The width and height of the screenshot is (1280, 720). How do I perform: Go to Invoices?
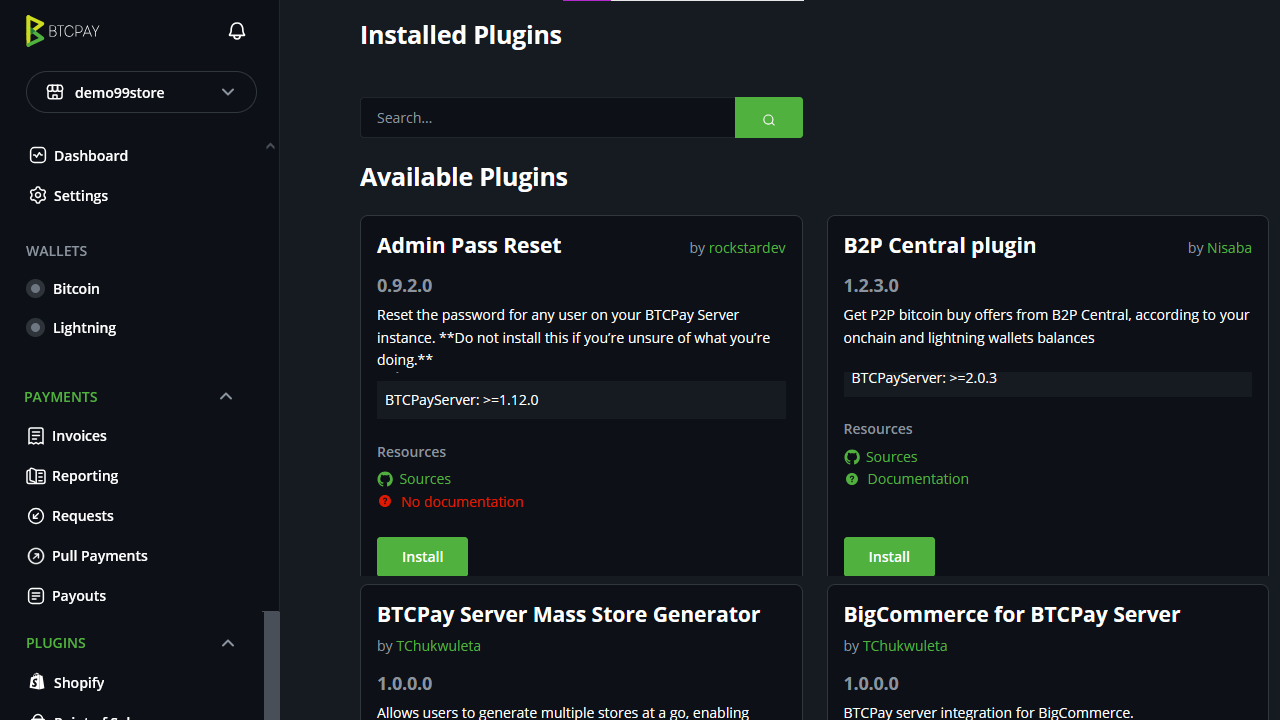[79, 436]
